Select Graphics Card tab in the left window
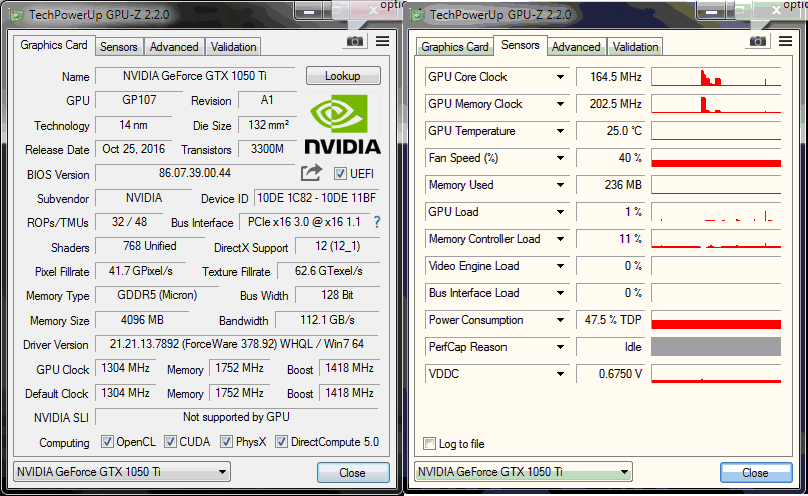This screenshot has height=496, width=808. pyautogui.click(x=54, y=45)
